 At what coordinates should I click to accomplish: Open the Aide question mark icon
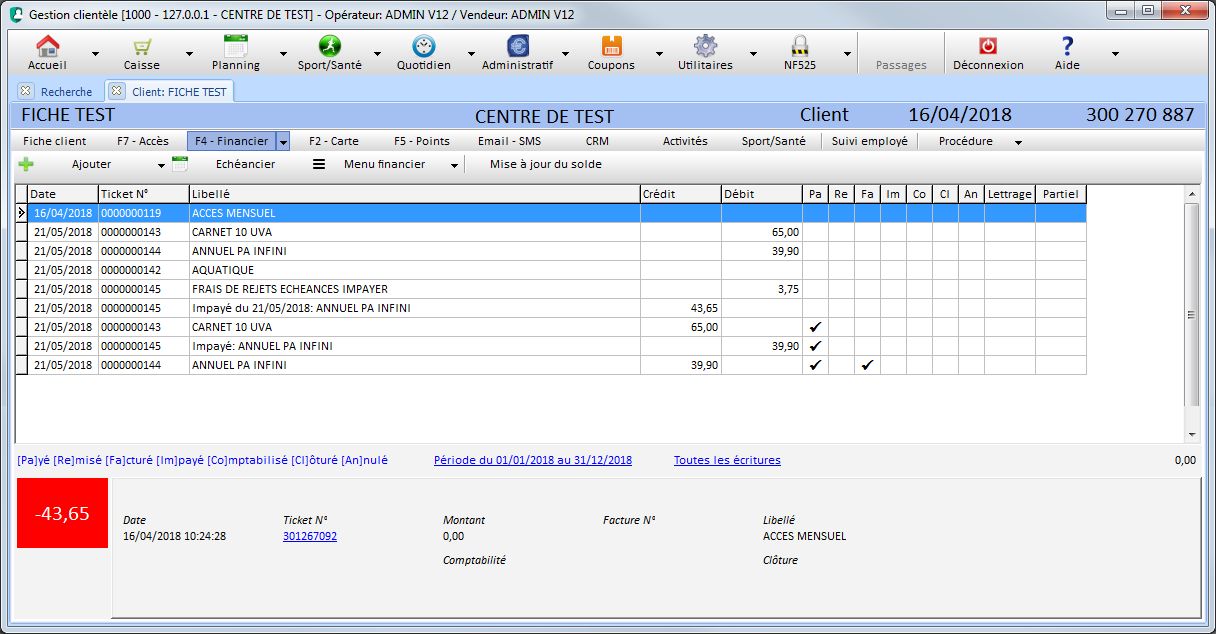[1067, 46]
